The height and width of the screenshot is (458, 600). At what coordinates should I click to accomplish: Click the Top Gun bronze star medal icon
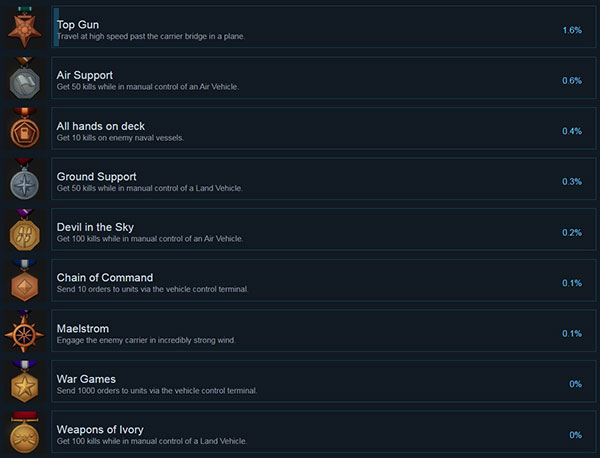[x=24, y=27]
